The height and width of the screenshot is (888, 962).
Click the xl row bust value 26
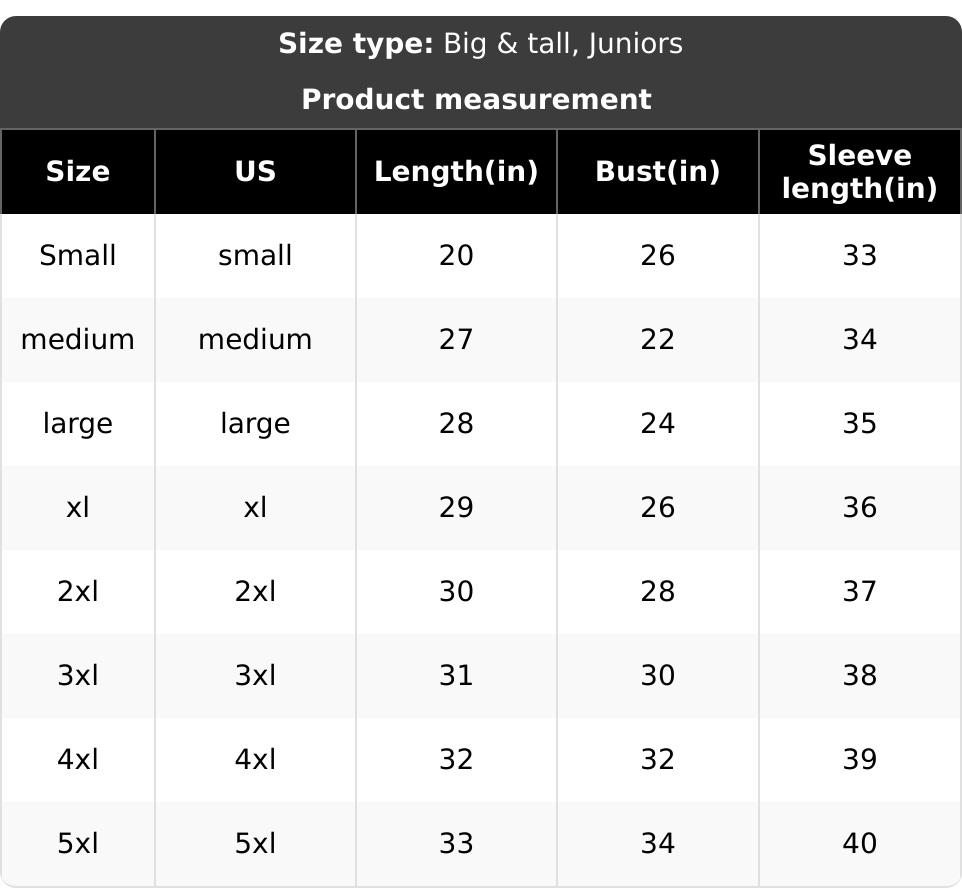[657, 508]
